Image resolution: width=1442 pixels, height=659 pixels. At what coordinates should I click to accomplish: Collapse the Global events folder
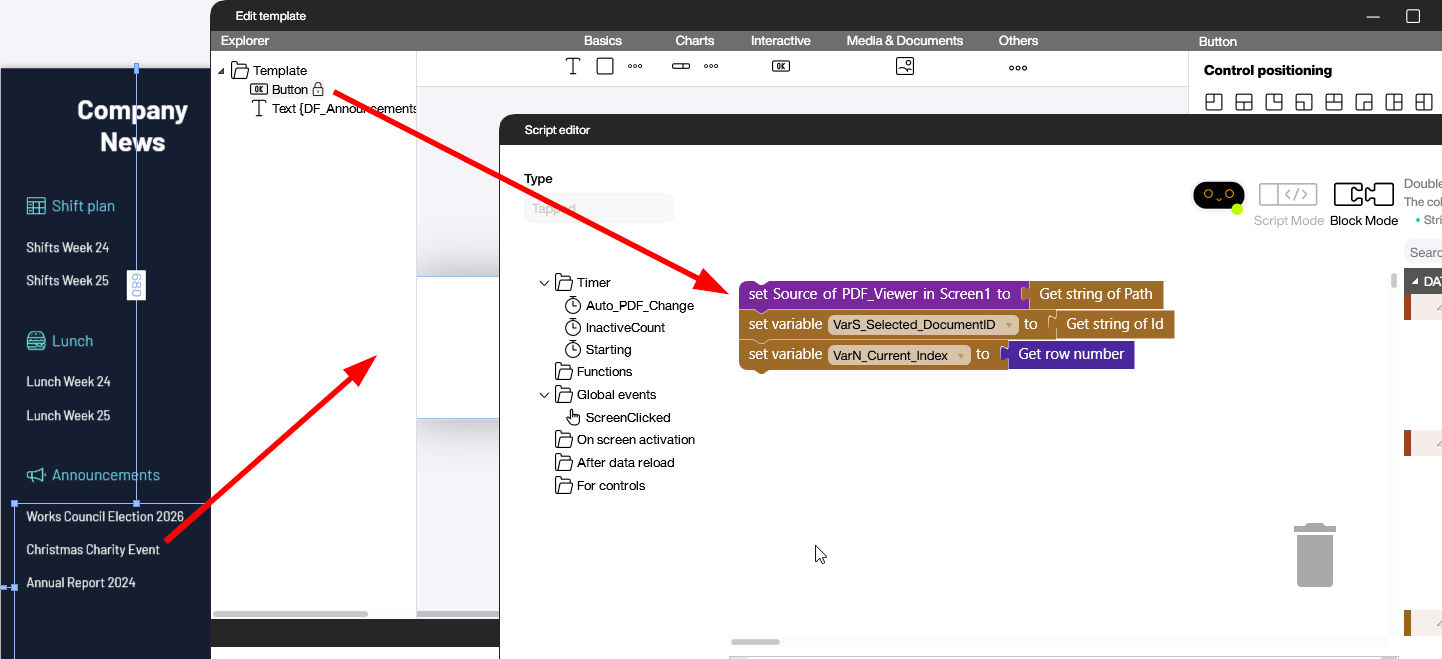[545, 395]
